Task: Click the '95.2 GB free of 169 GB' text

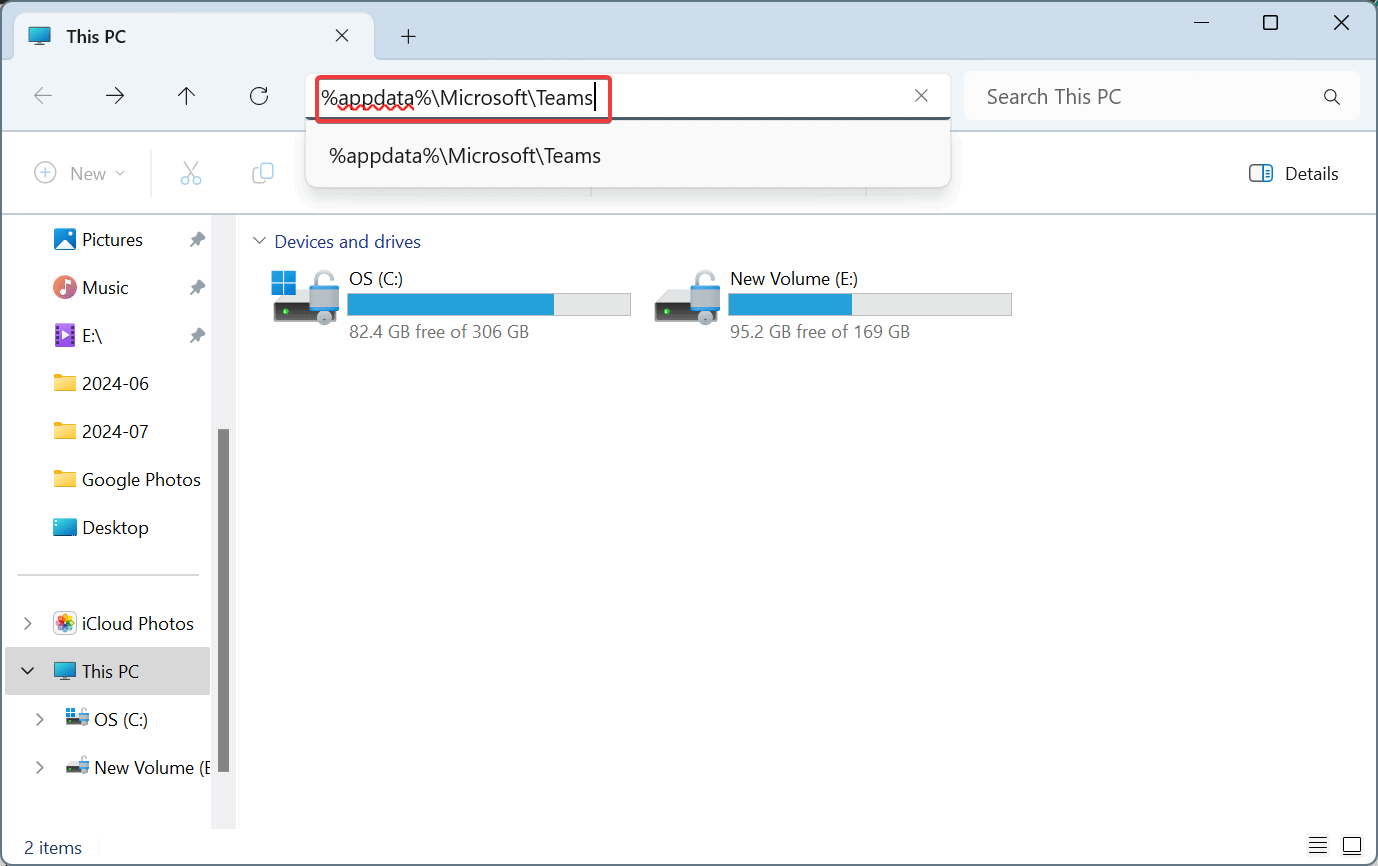Action: (x=820, y=331)
